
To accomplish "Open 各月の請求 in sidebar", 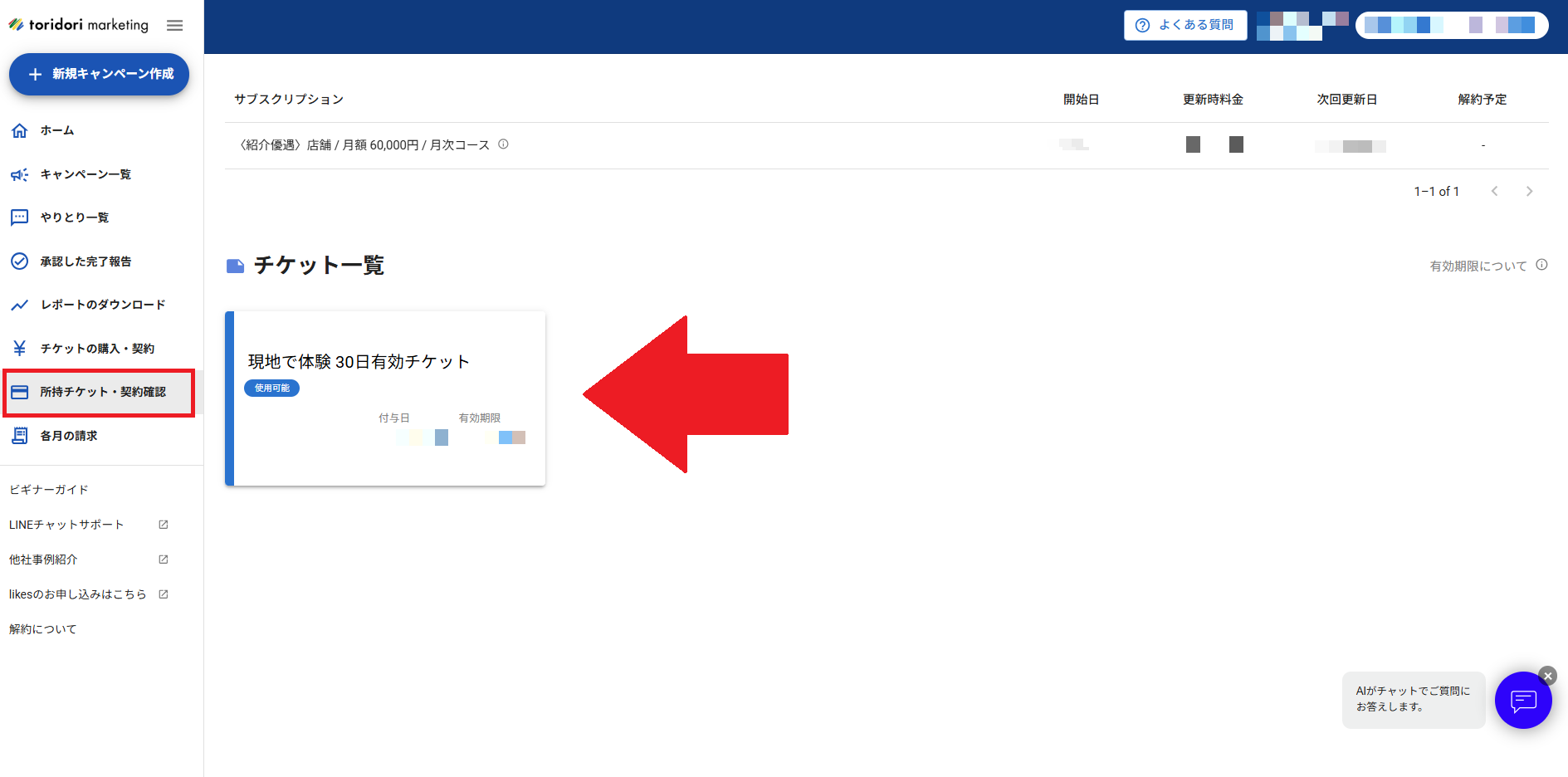I will tap(69, 436).
